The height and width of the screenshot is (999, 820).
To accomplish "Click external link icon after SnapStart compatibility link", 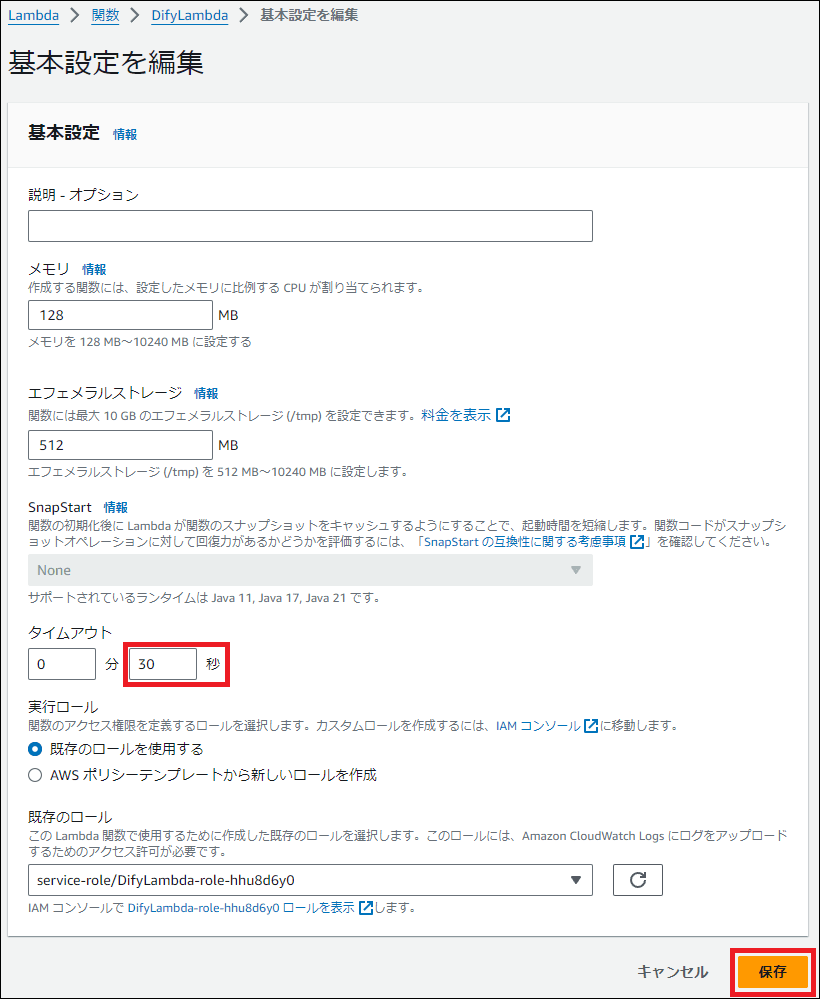I will point(637,542).
